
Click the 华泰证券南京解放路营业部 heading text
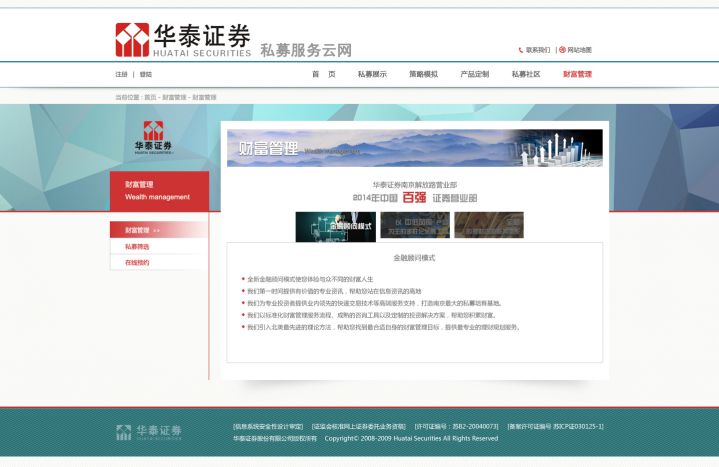coord(415,185)
